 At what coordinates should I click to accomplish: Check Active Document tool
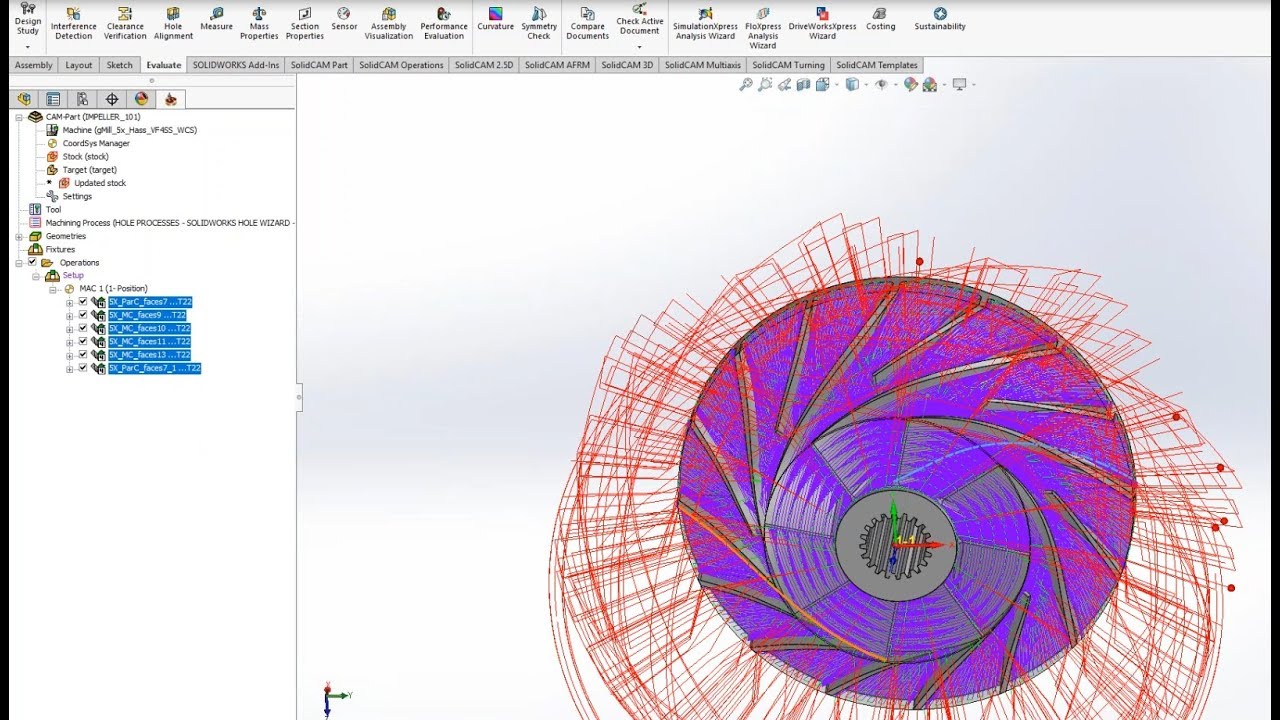click(x=640, y=17)
